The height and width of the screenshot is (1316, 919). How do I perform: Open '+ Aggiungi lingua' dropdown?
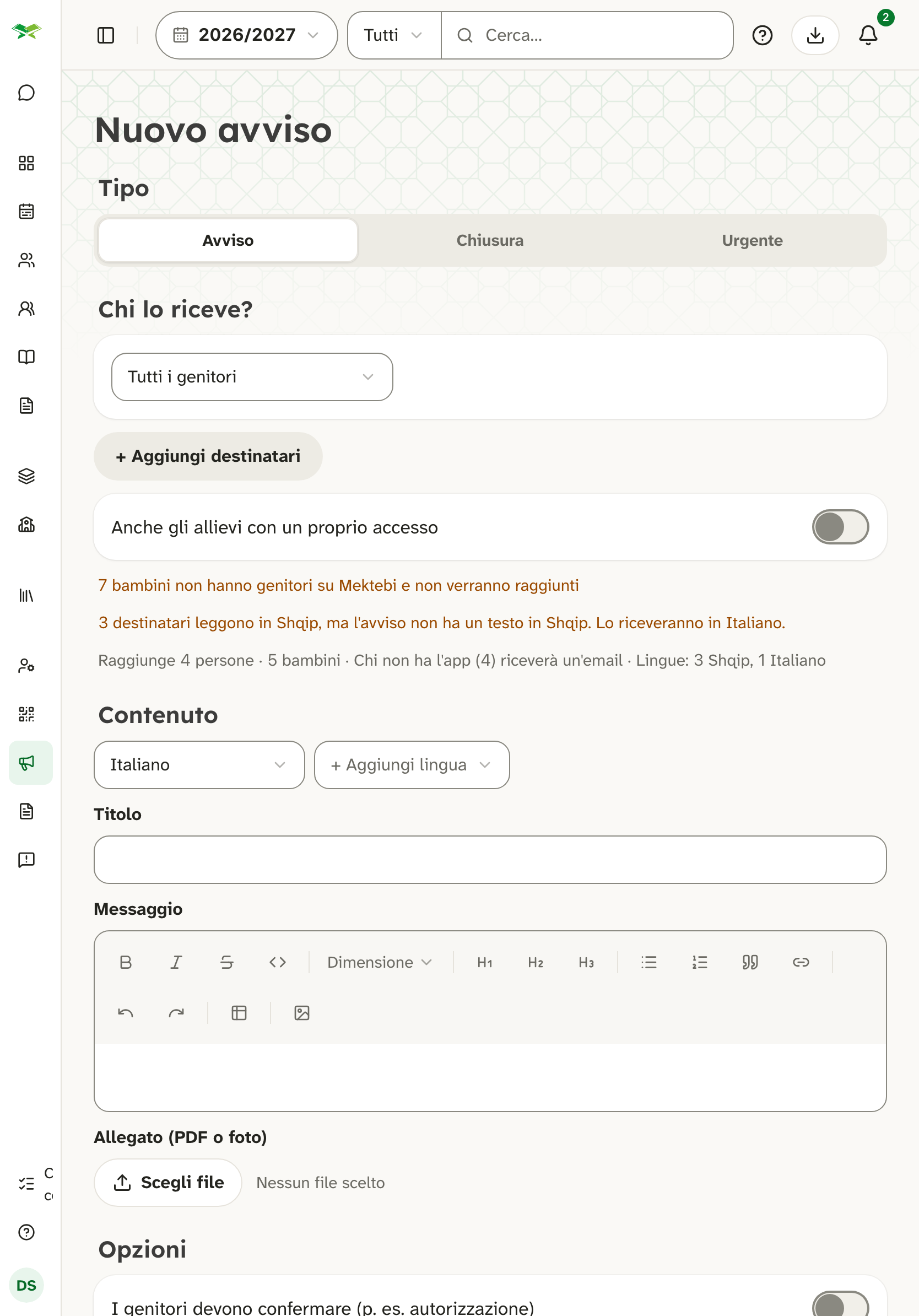point(412,765)
